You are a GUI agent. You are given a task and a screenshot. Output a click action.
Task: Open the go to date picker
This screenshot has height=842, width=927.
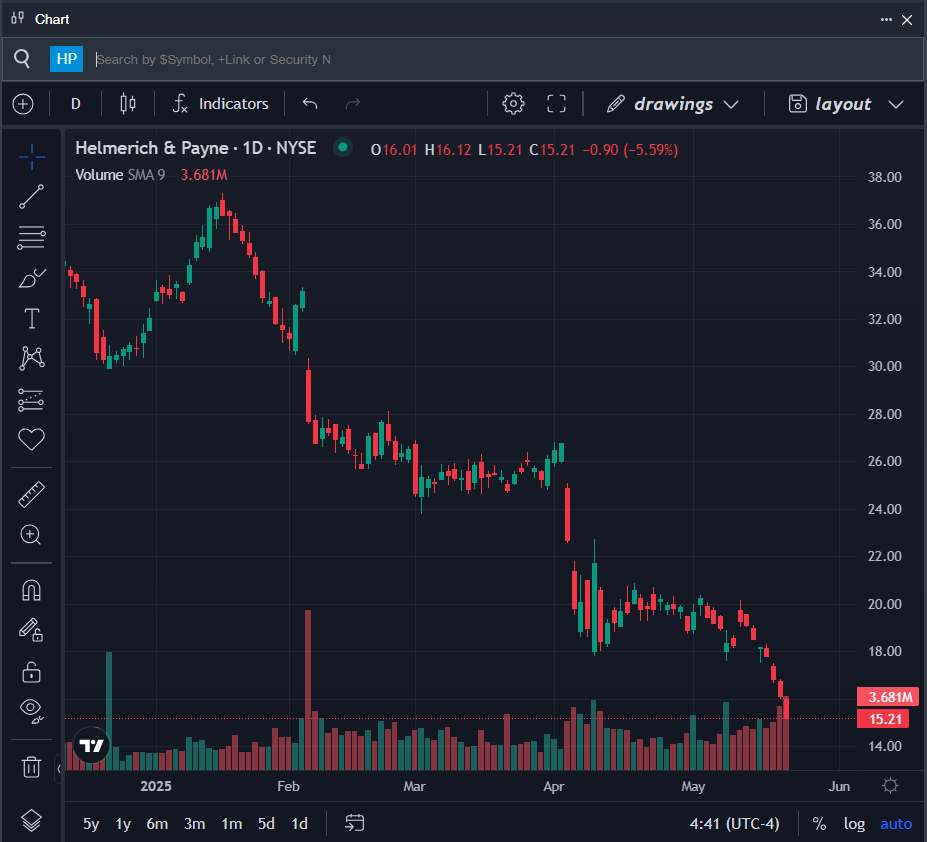coord(355,823)
